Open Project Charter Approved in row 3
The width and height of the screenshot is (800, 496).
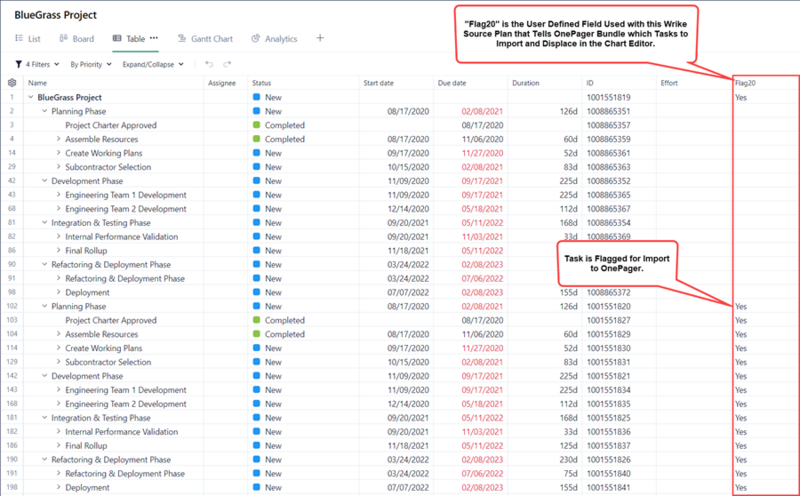(x=111, y=125)
